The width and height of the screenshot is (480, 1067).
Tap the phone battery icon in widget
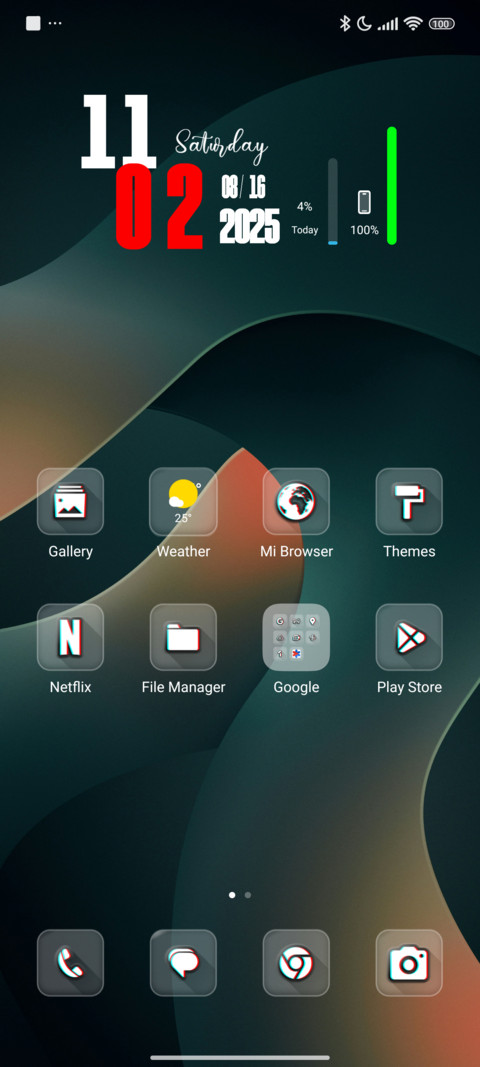tap(364, 202)
